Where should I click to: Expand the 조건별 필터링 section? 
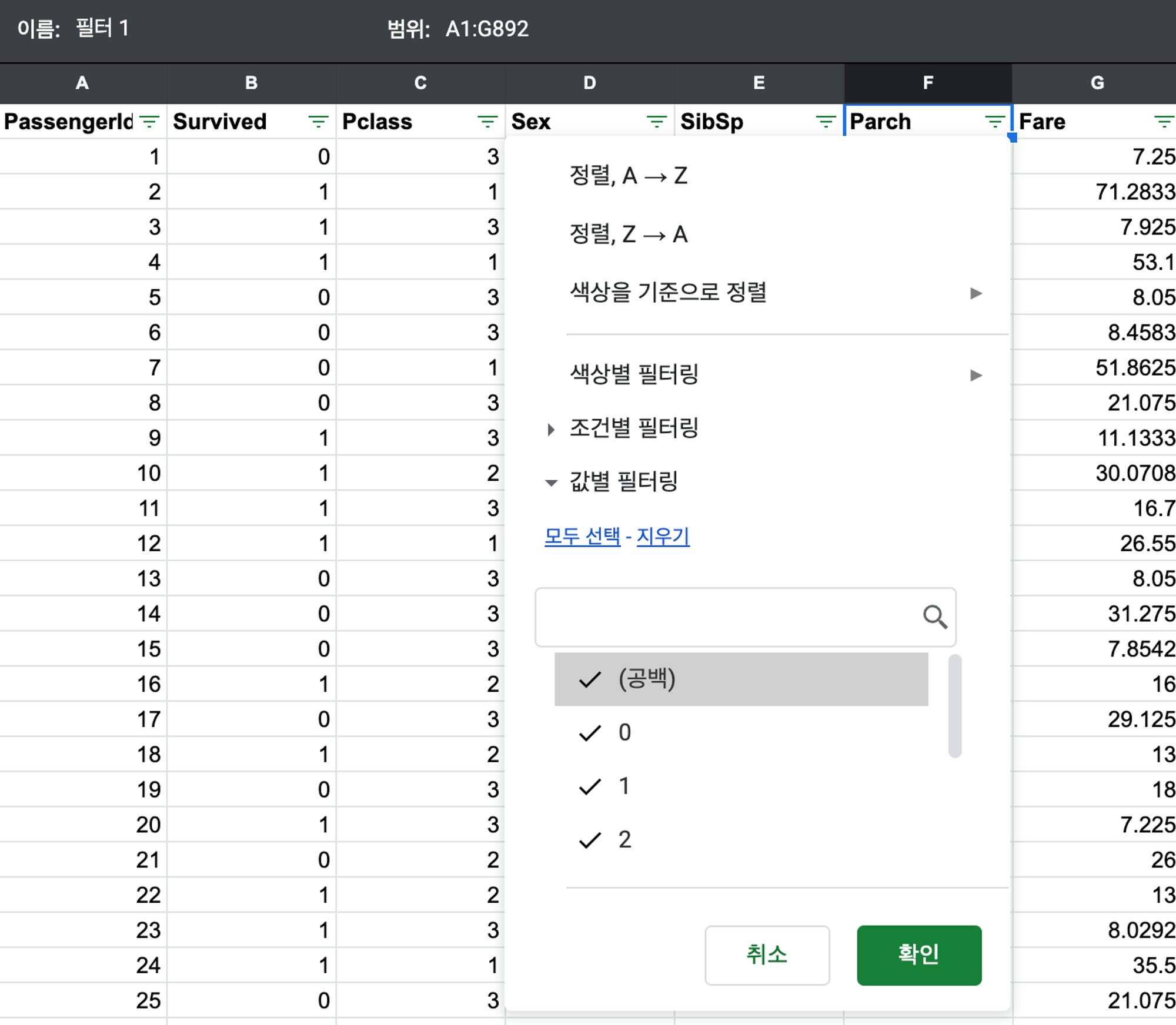click(x=633, y=428)
